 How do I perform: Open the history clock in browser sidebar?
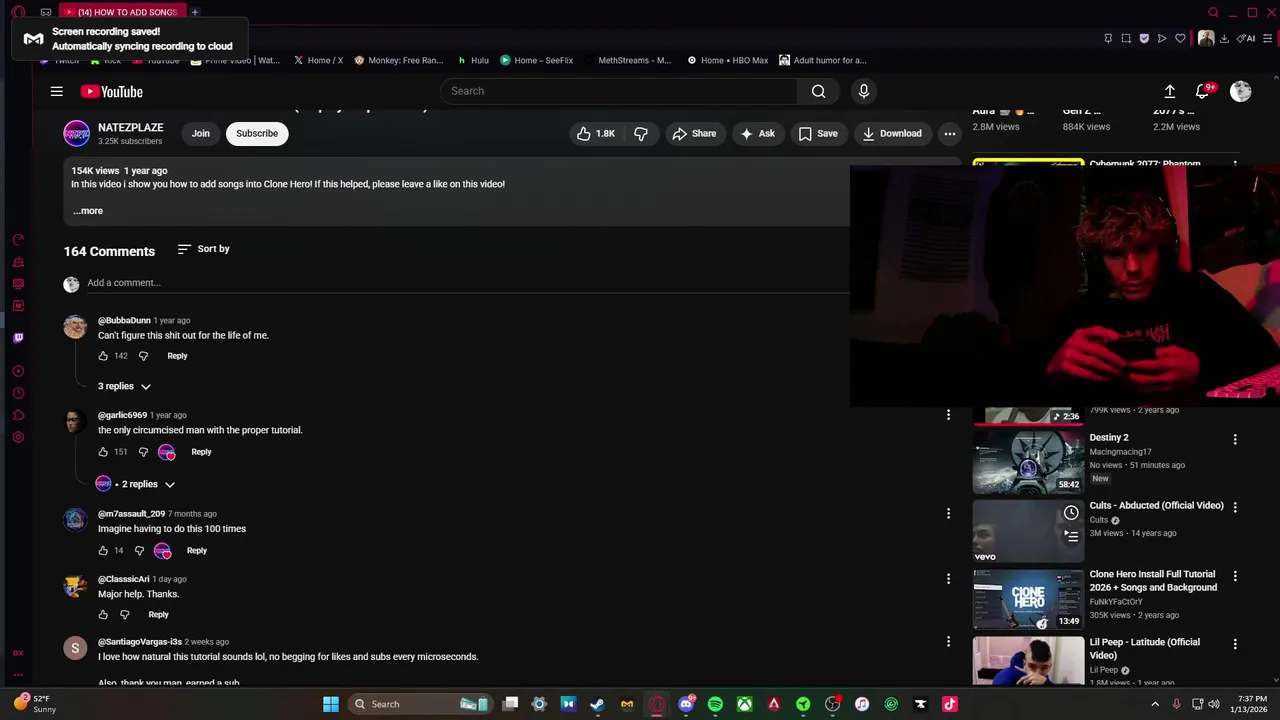coord(18,392)
